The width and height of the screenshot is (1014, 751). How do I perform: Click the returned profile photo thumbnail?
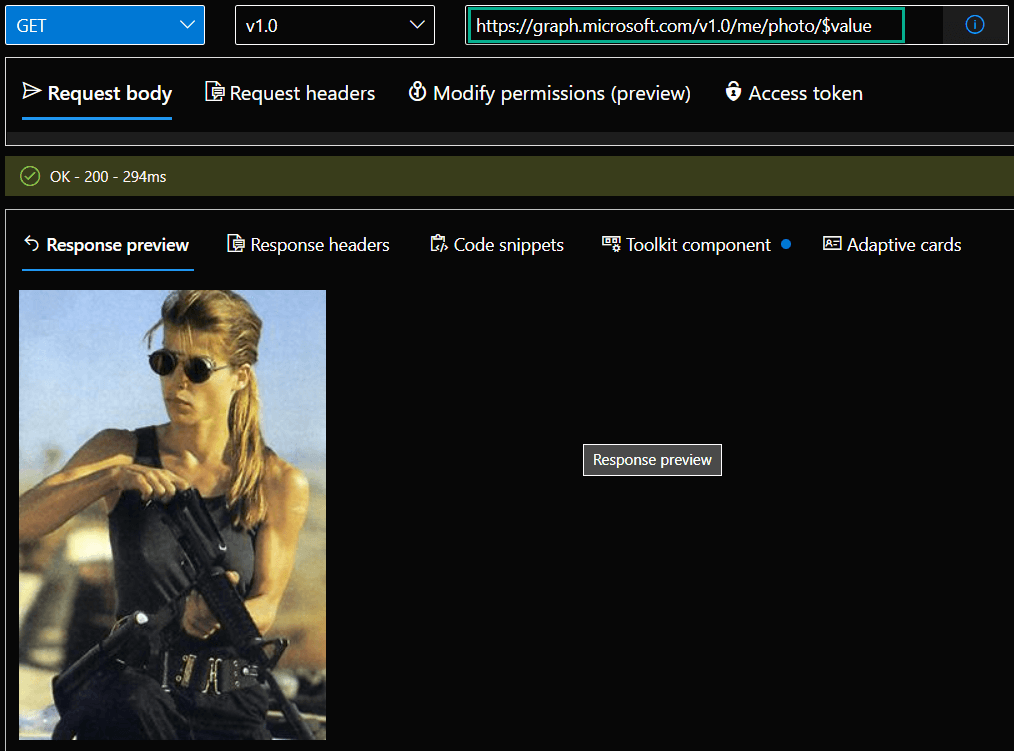pyautogui.click(x=173, y=515)
